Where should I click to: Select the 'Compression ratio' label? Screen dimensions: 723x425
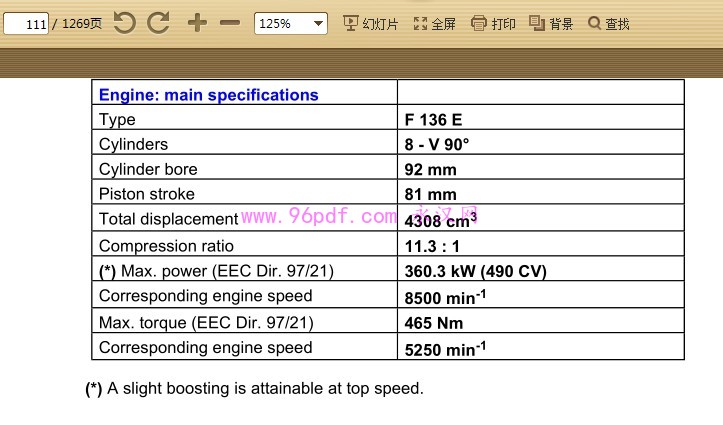point(166,246)
